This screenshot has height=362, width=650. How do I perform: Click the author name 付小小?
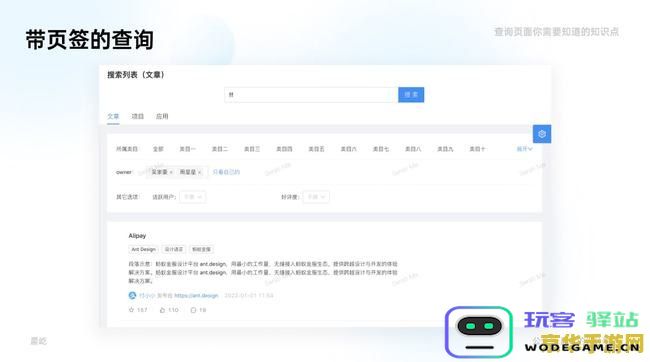147,296
